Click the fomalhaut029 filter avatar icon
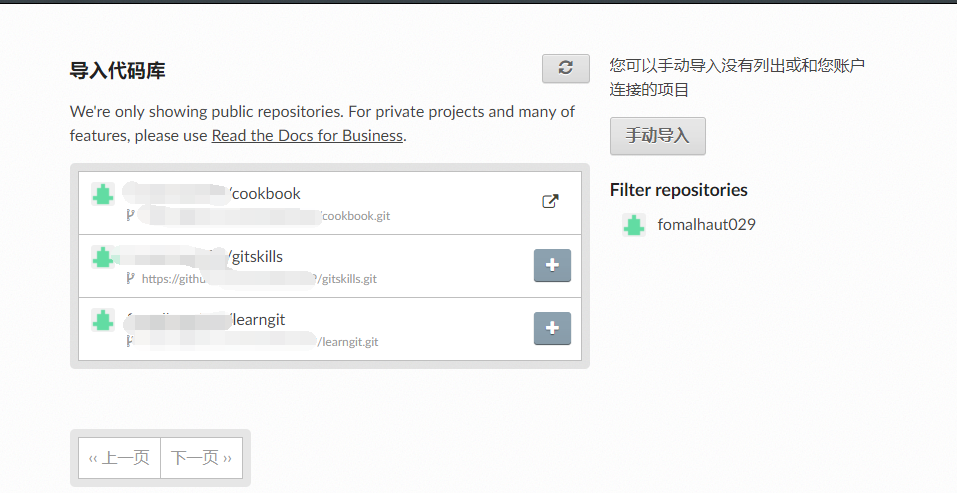This screenshot has height=493, width=957. tap(634, 225)
